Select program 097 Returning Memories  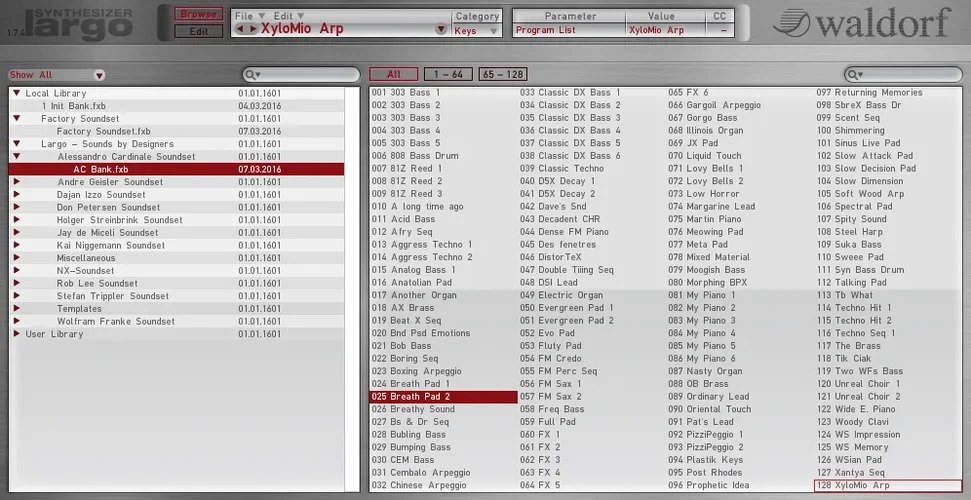[889, 92]
